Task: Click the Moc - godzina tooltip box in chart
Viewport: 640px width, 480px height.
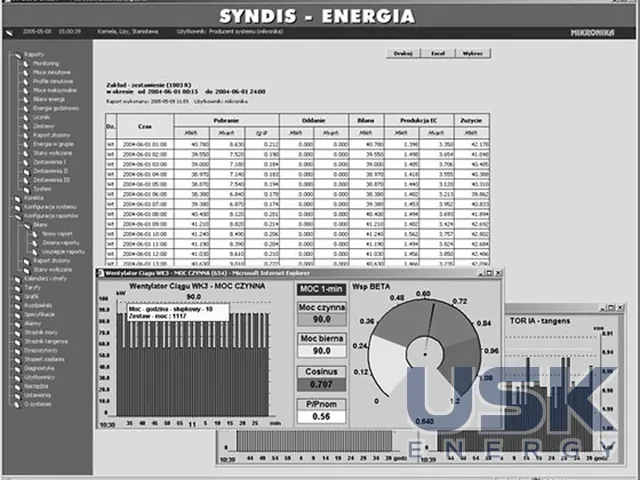Action: pyautogui.click(x=178, y=313)
